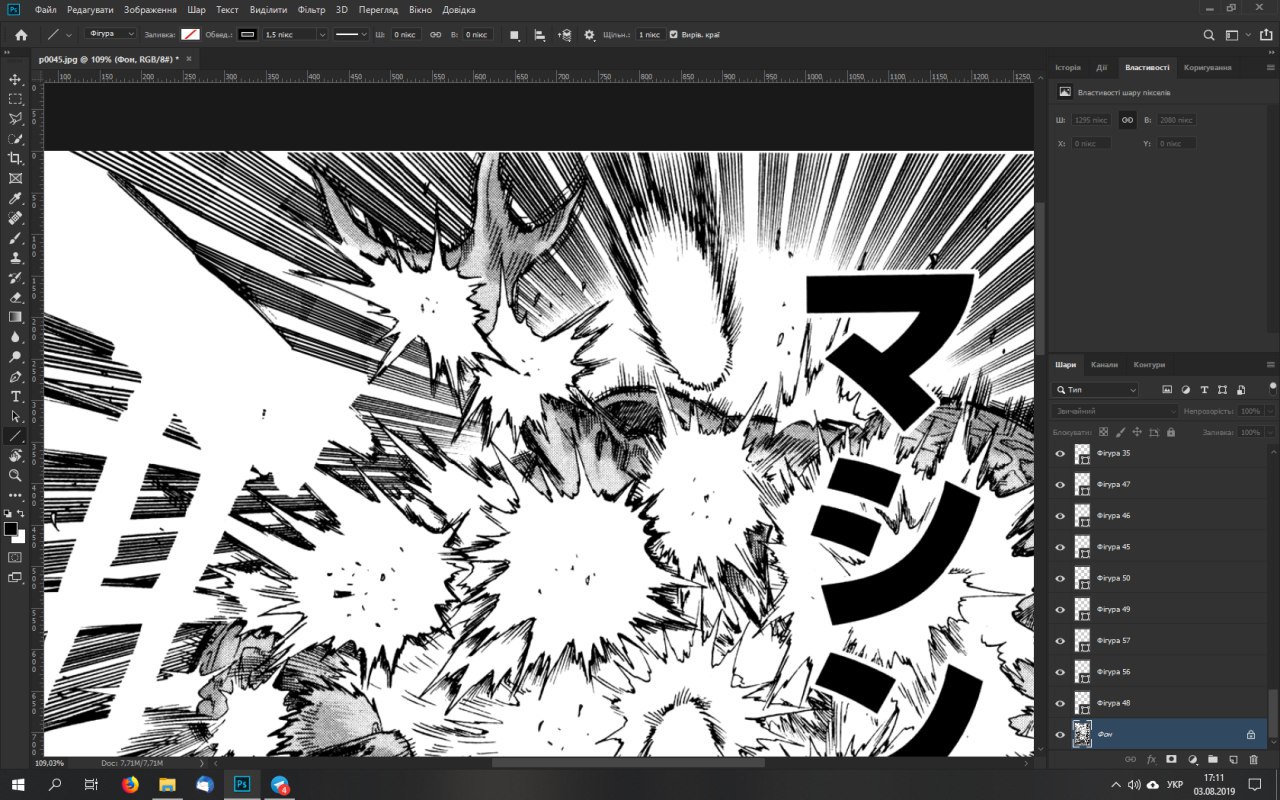
Task: Switch to the Історія tab
Action: [x=1067, y=67]
